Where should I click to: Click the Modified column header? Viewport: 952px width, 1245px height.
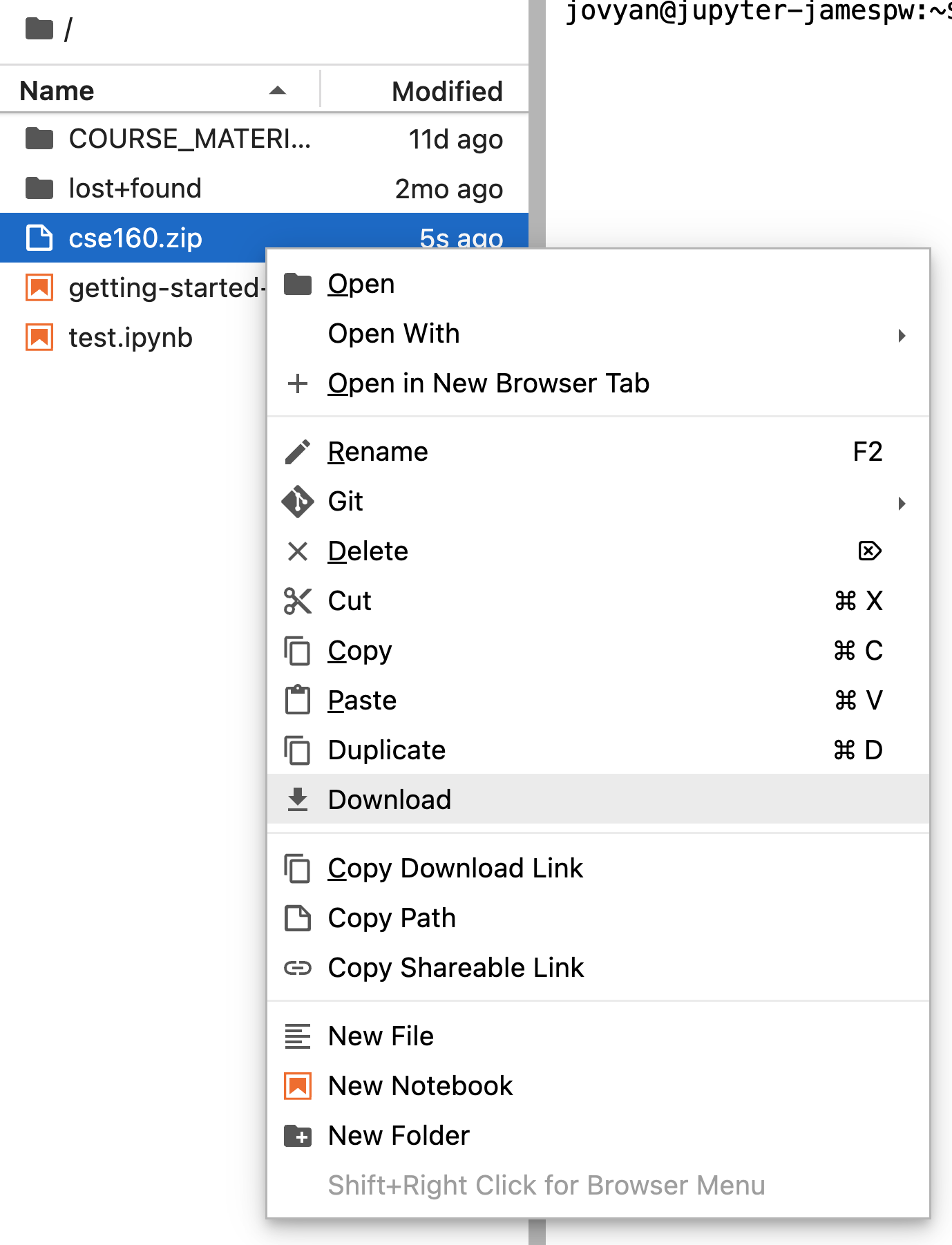(446, 91)
